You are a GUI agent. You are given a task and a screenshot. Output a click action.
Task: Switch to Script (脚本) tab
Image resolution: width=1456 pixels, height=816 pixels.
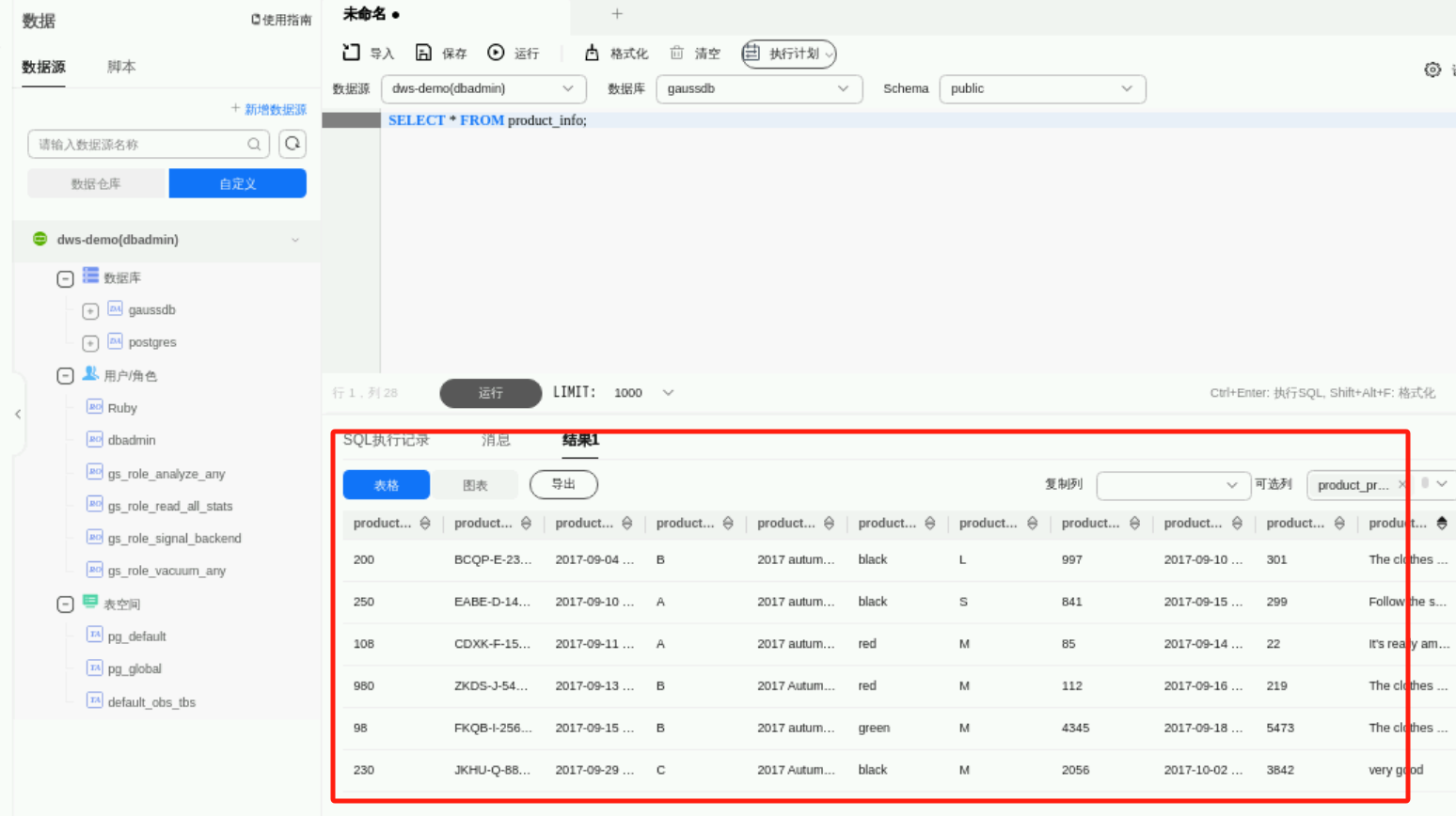click(121, 67)
